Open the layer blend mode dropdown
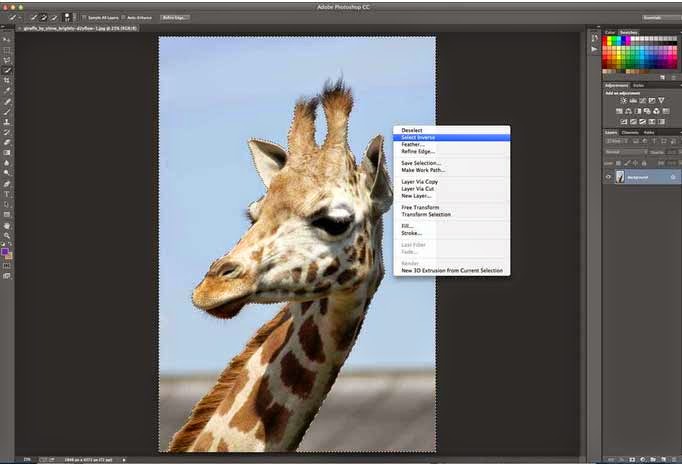682x464 pixels. click(x=626, y=152)
